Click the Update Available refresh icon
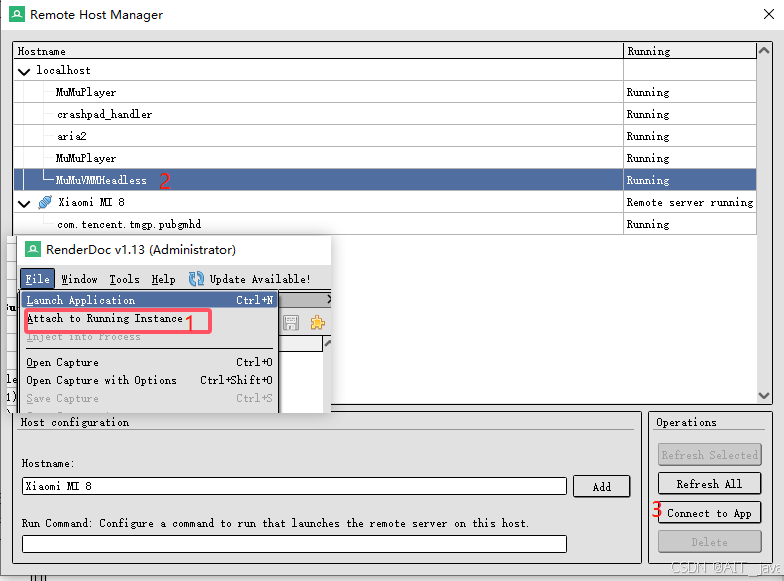Image resolution: width=784 pixels, height=581 pixels. point(196,278)
